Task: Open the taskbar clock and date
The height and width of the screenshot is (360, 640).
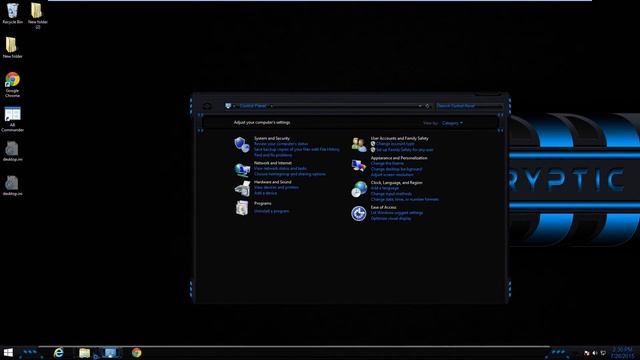Action: (622, 353)
